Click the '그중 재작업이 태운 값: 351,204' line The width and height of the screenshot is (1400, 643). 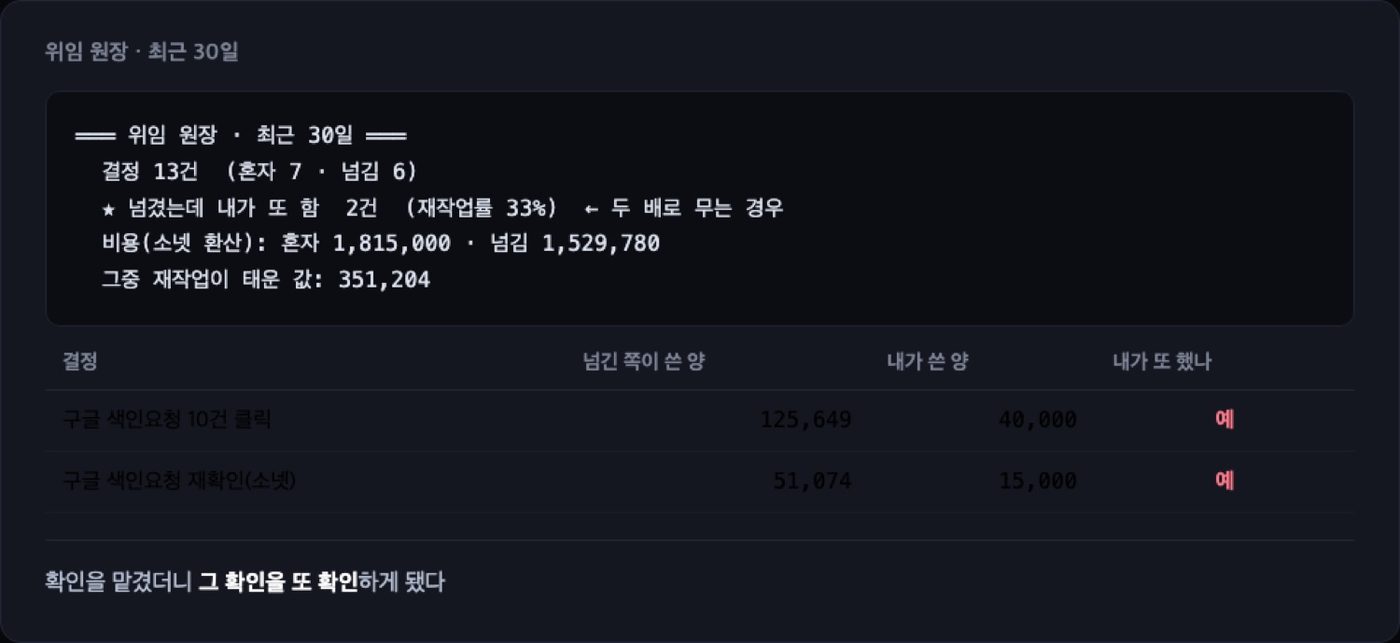[266, 280]
